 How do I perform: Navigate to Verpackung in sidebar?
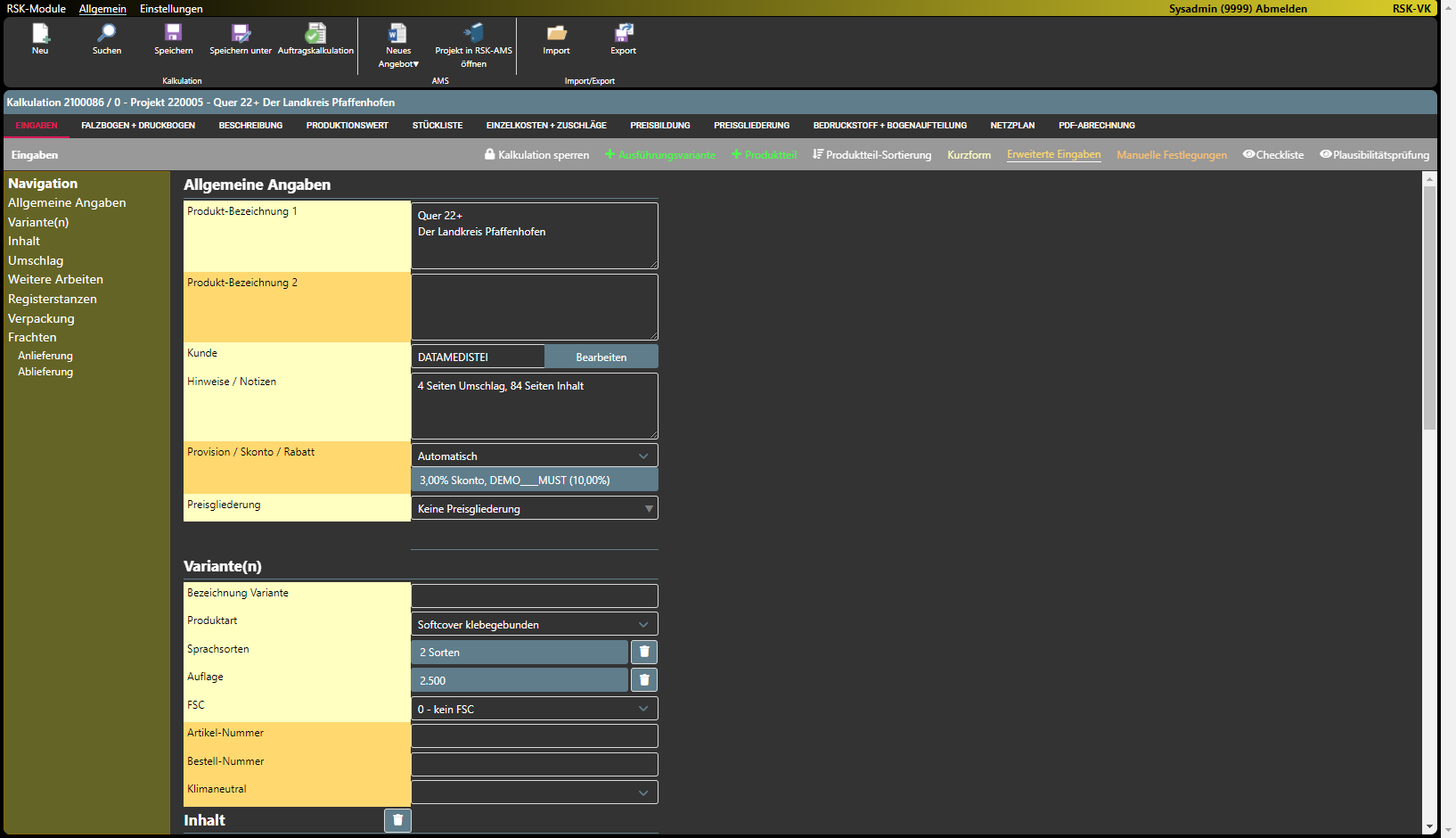(x=41, y=318)
